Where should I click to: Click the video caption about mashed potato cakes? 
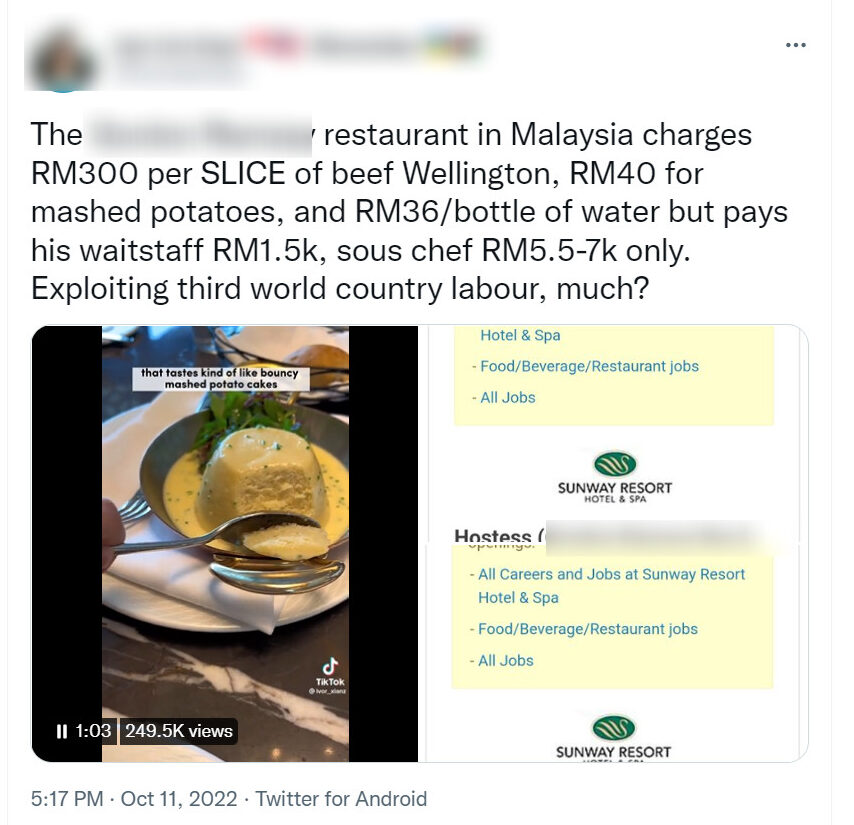(x=221, y=378)
